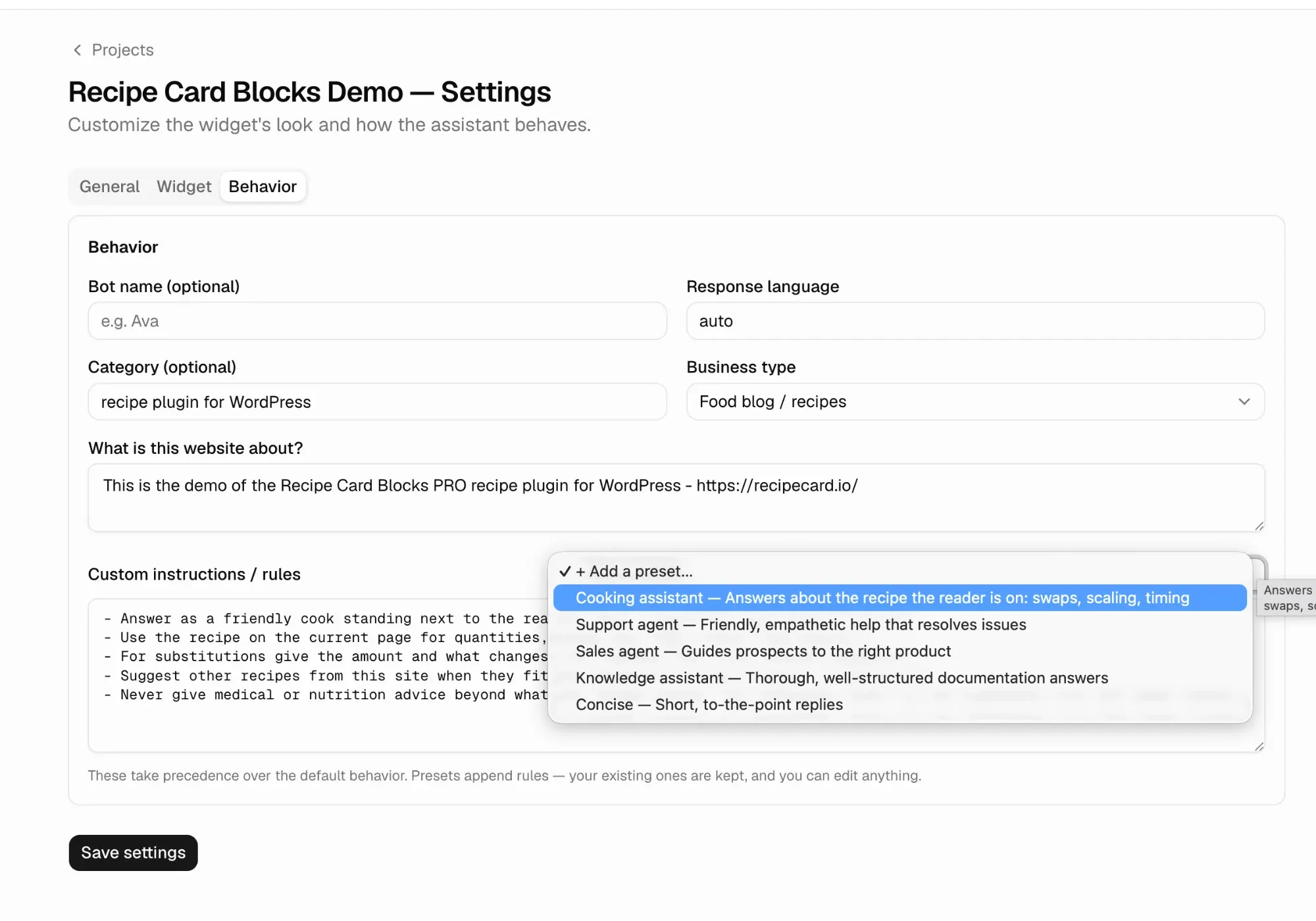
Task: Switch to the General tab
Action: 109,187
